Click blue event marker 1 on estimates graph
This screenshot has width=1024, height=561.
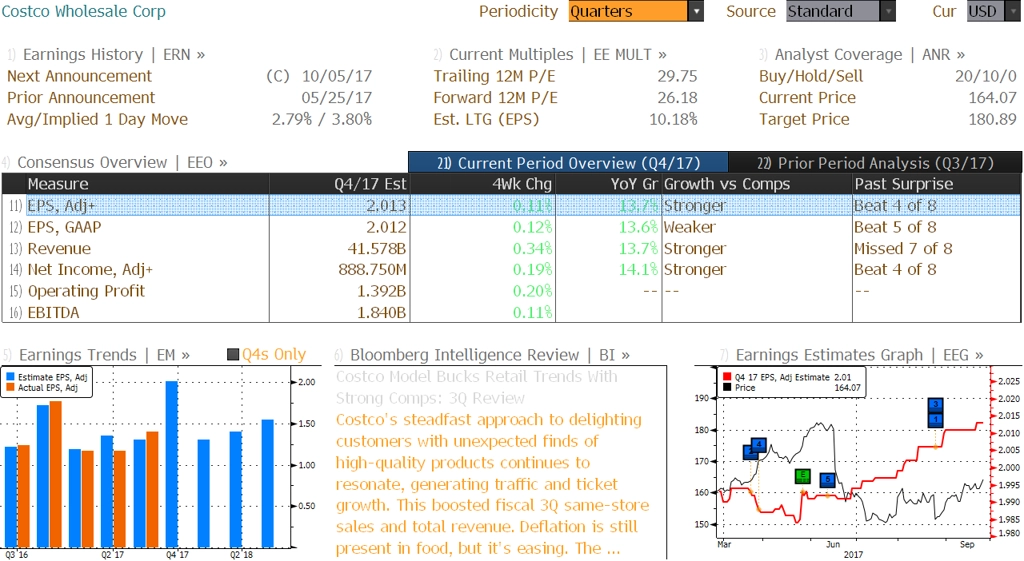click(x=935, y=419)
